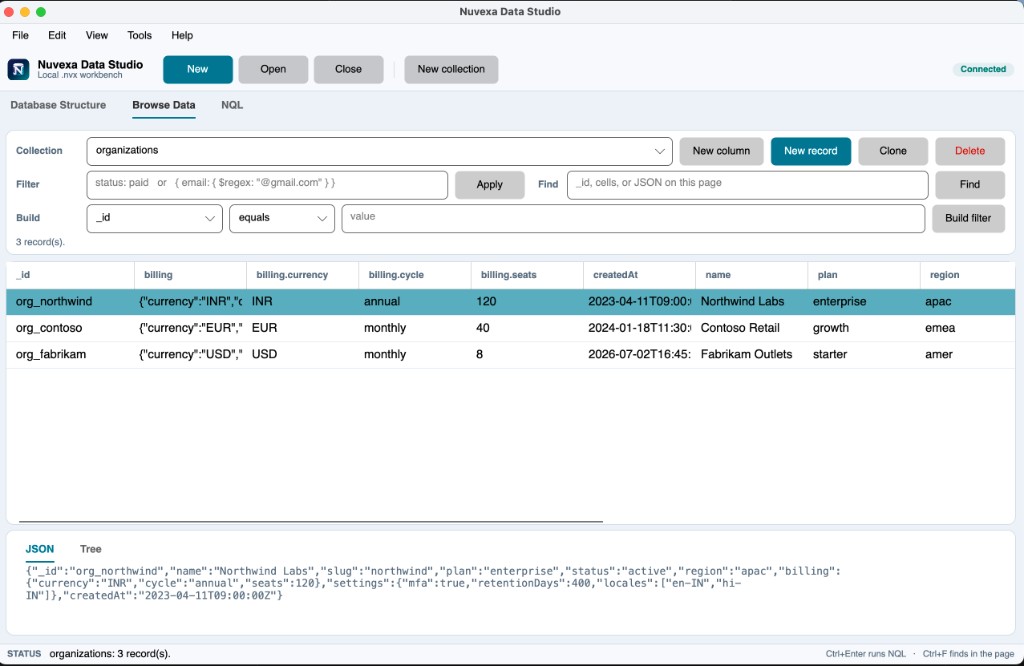Open the View menu
The height and width of the screenshot is (666, 1024).
tap(97, 35)
